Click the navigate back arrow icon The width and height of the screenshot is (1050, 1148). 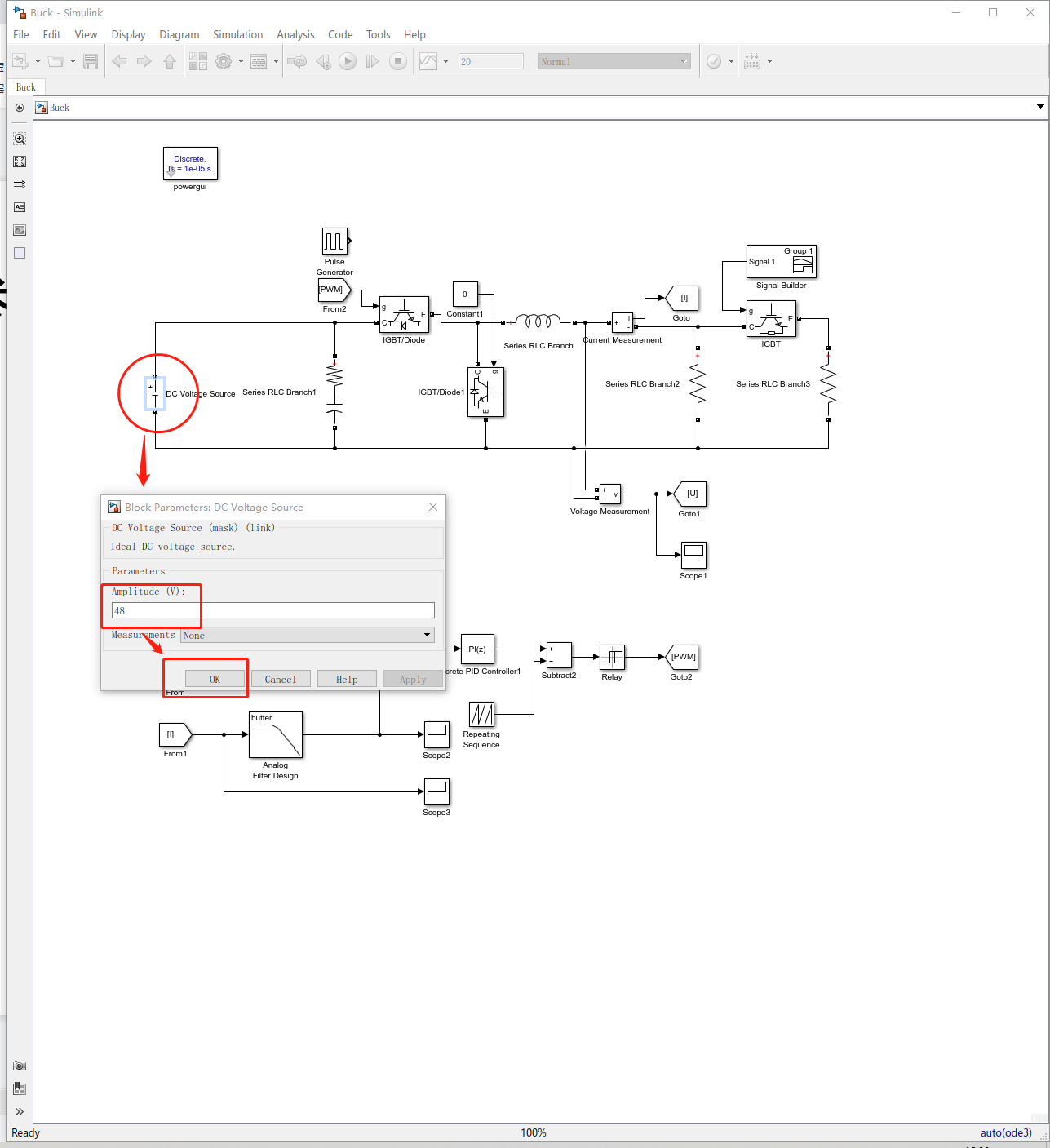pos(119,61)
